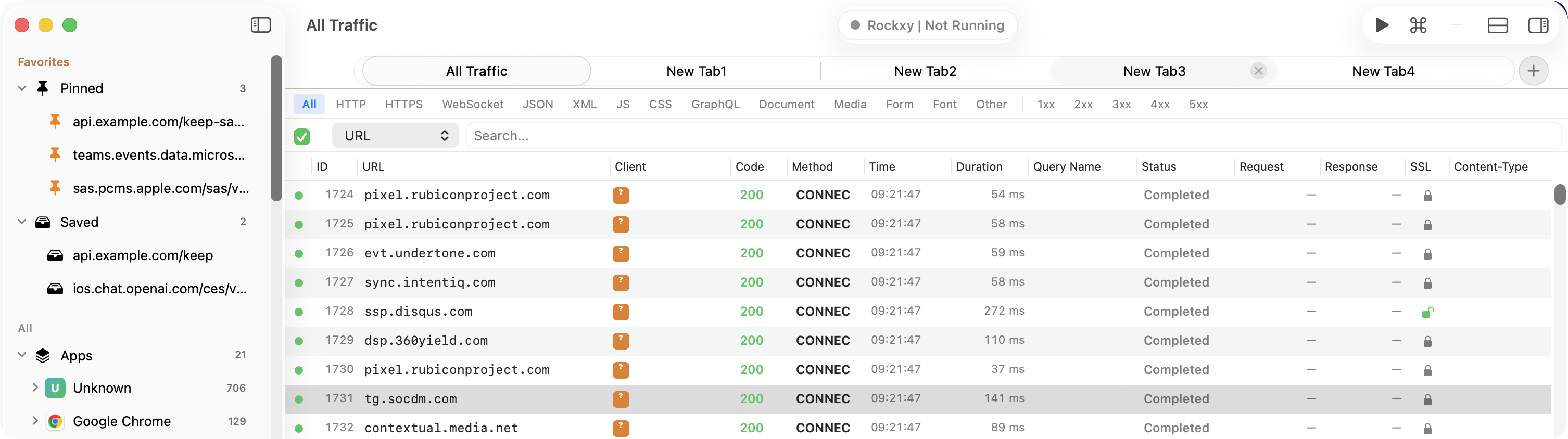Collapse the Apps section

(22, 355)
